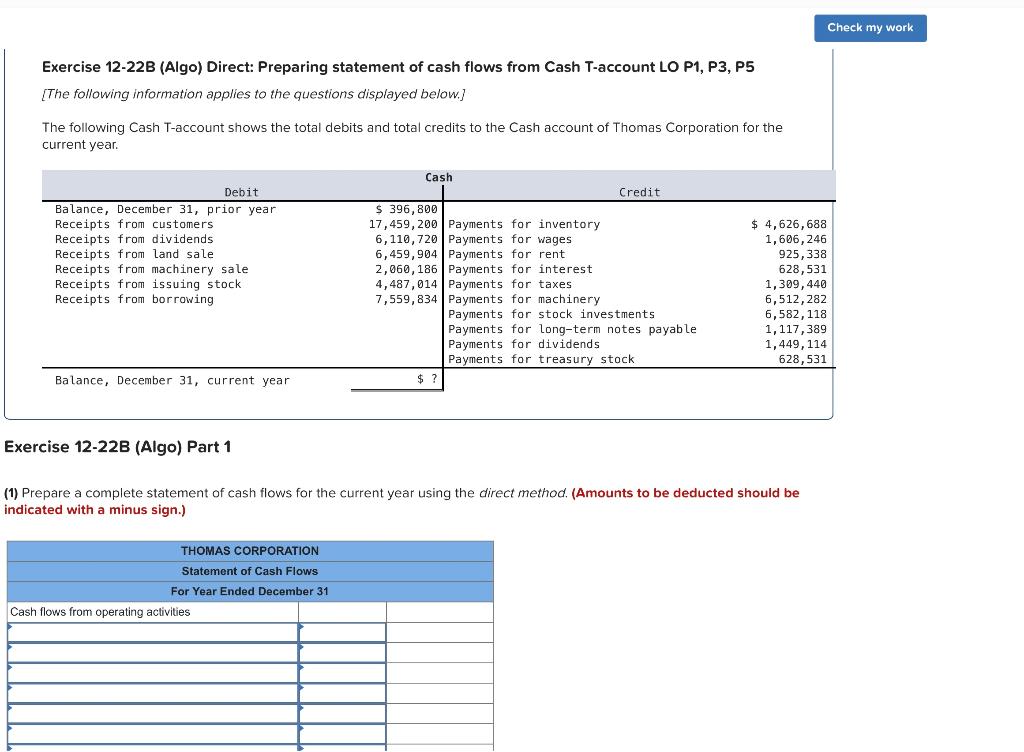Open the fourth row description dropdown
The height and width of the screenshot is (752, 1024).
tap(150, 693)
